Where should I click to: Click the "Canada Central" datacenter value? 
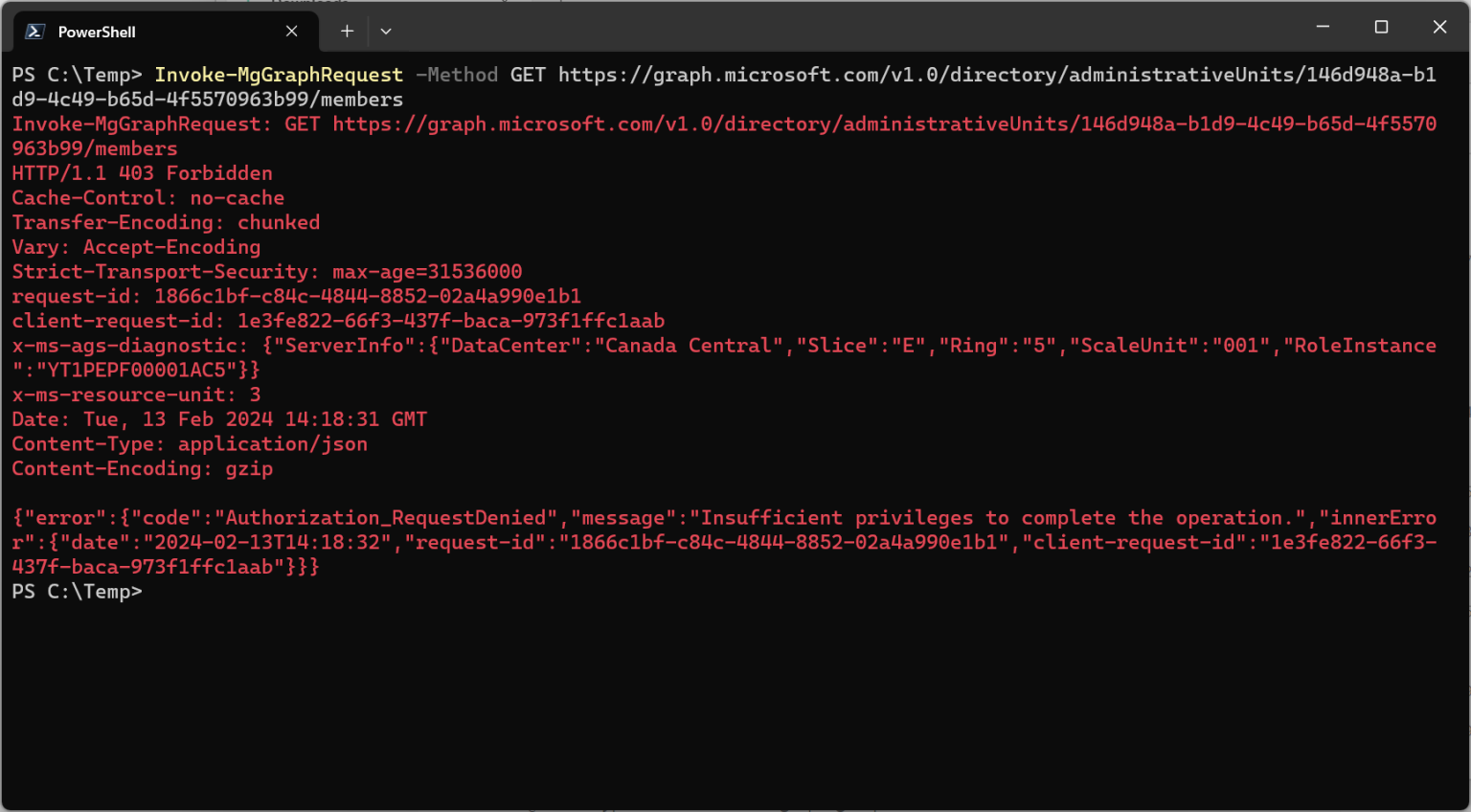[x=689, y=346]
